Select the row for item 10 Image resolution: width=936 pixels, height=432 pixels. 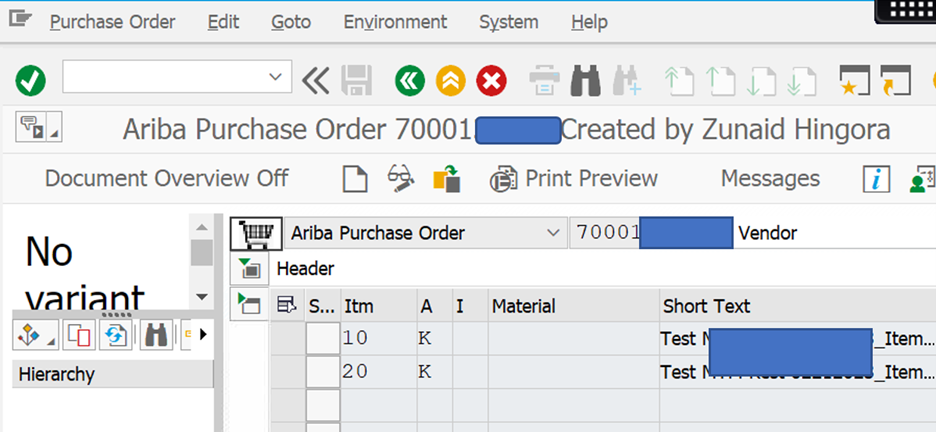click(323, 339)
